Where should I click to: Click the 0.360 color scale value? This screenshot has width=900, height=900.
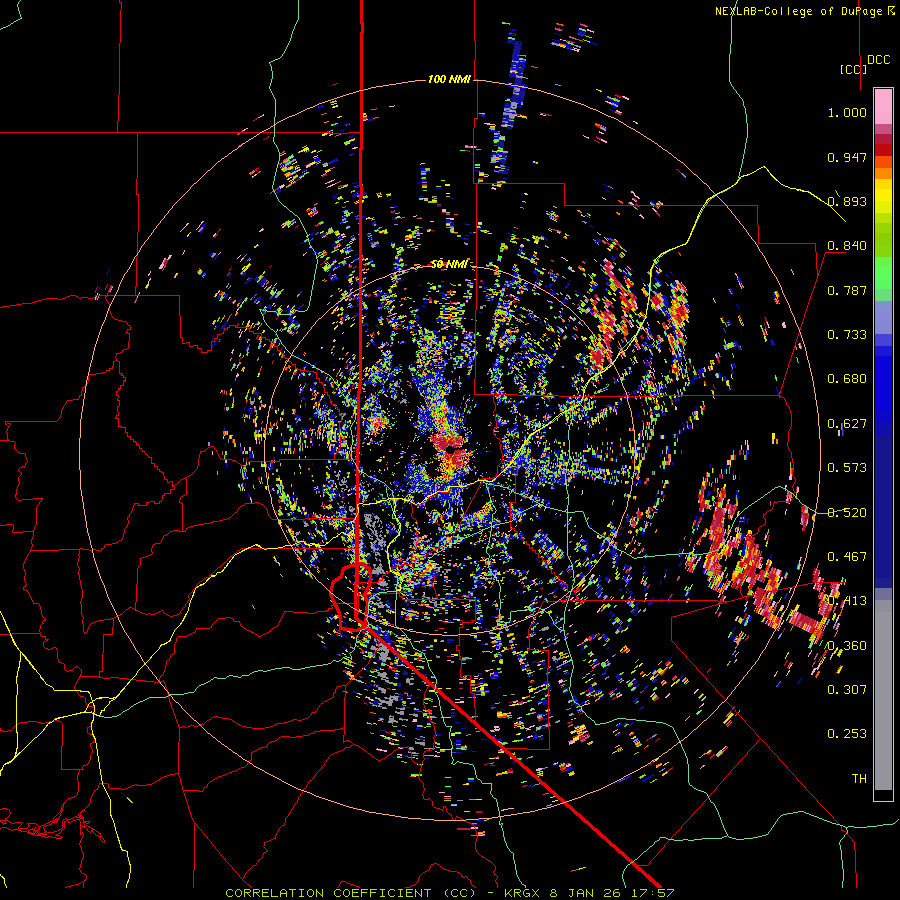pyautogui.click(x=847, y=646)
